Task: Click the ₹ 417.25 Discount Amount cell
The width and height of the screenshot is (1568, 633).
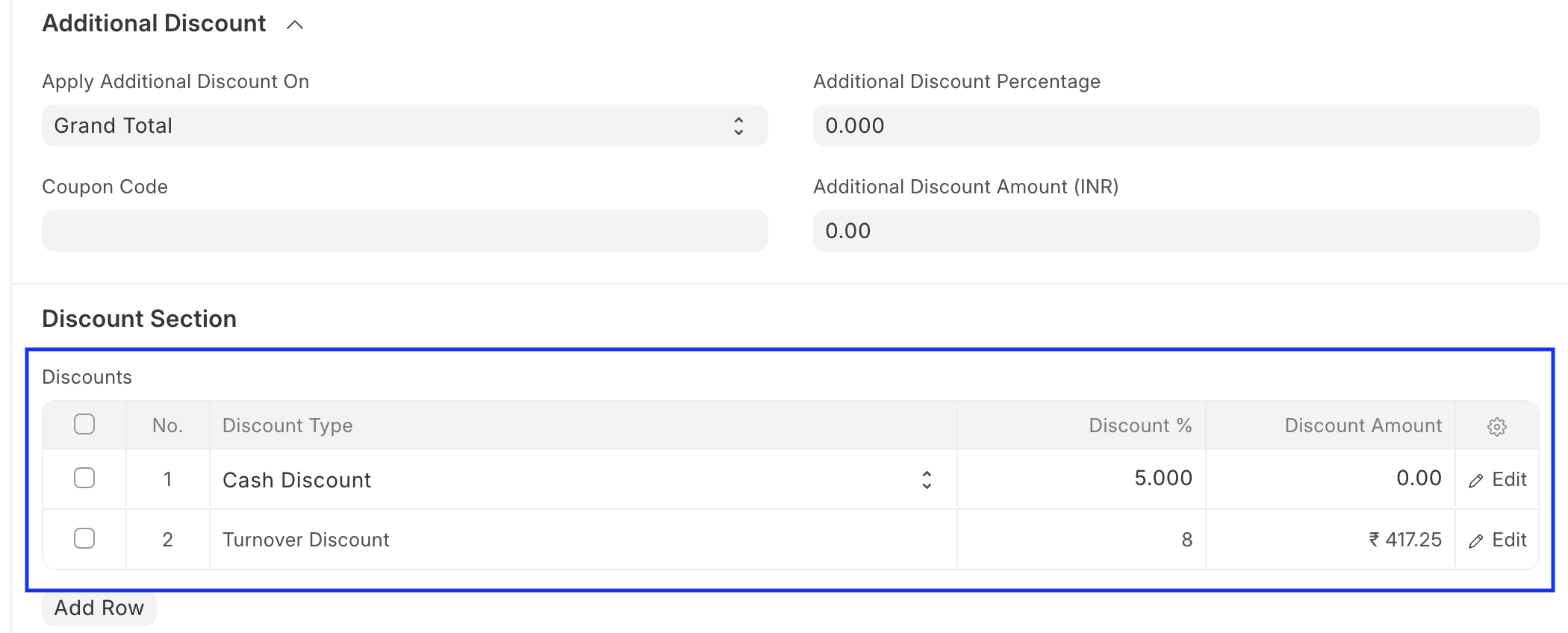Action: pyautogui.click(x=1330, y=539)
